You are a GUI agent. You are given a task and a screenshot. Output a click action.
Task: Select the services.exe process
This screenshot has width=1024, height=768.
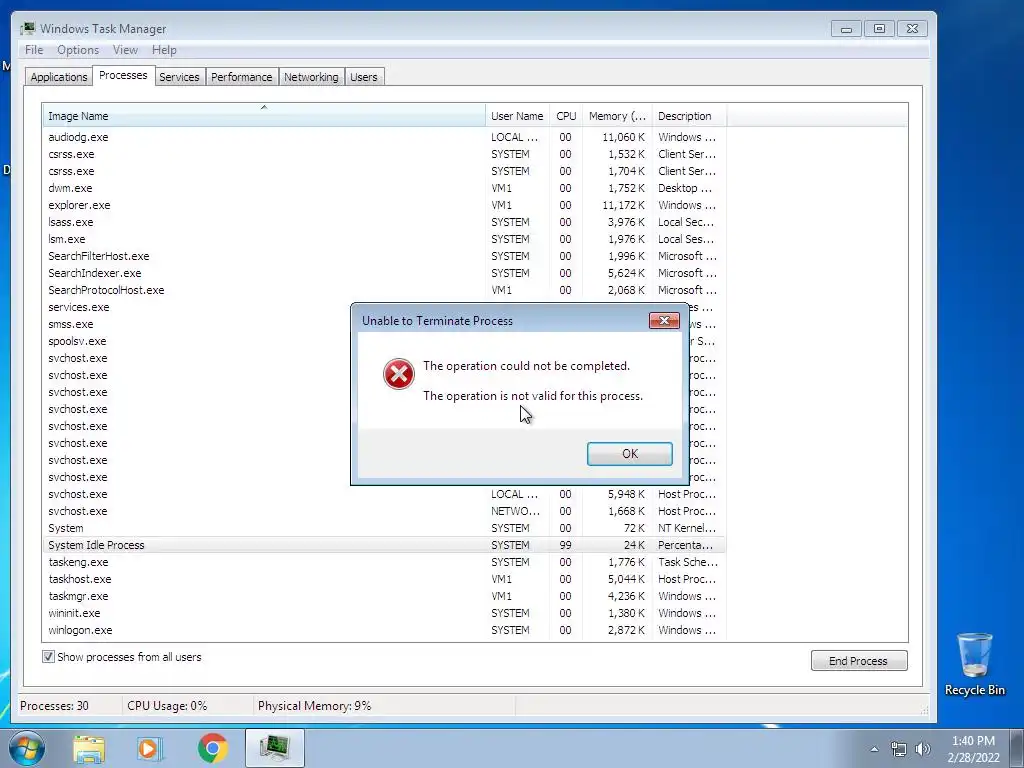[x=78, y=307]
